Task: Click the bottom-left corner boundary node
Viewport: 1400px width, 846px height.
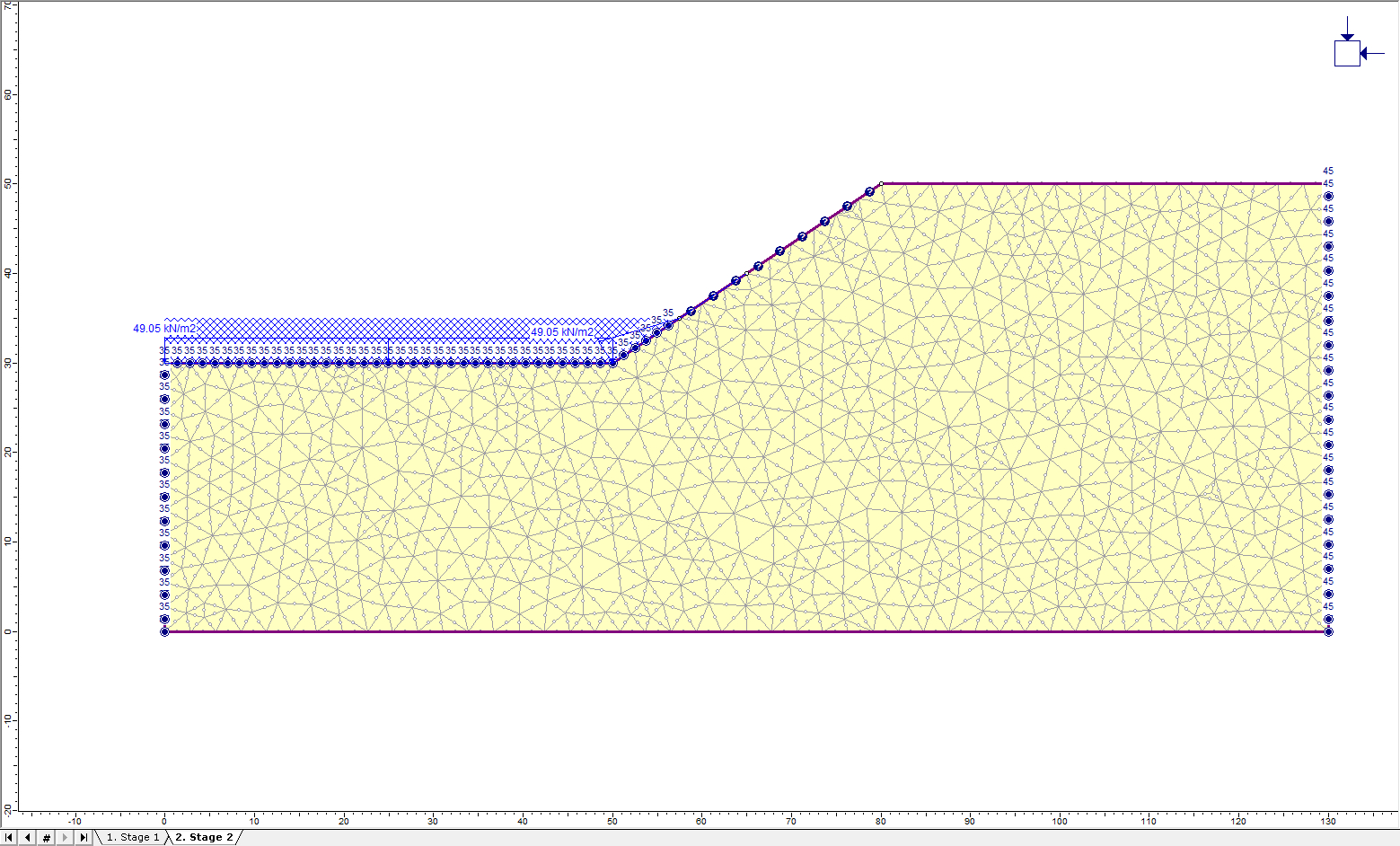Action: (x=164, y=631)
